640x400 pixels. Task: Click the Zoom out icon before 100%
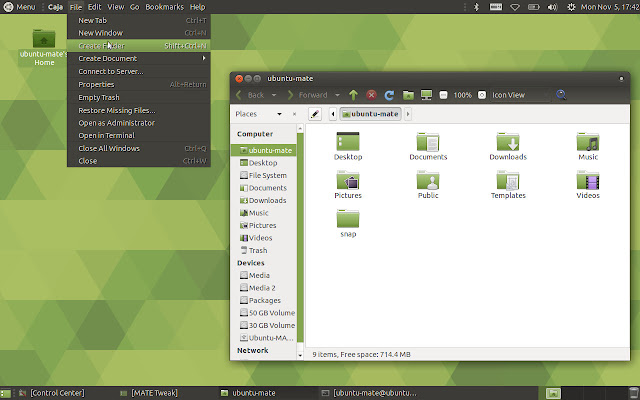tap(443, 95)
